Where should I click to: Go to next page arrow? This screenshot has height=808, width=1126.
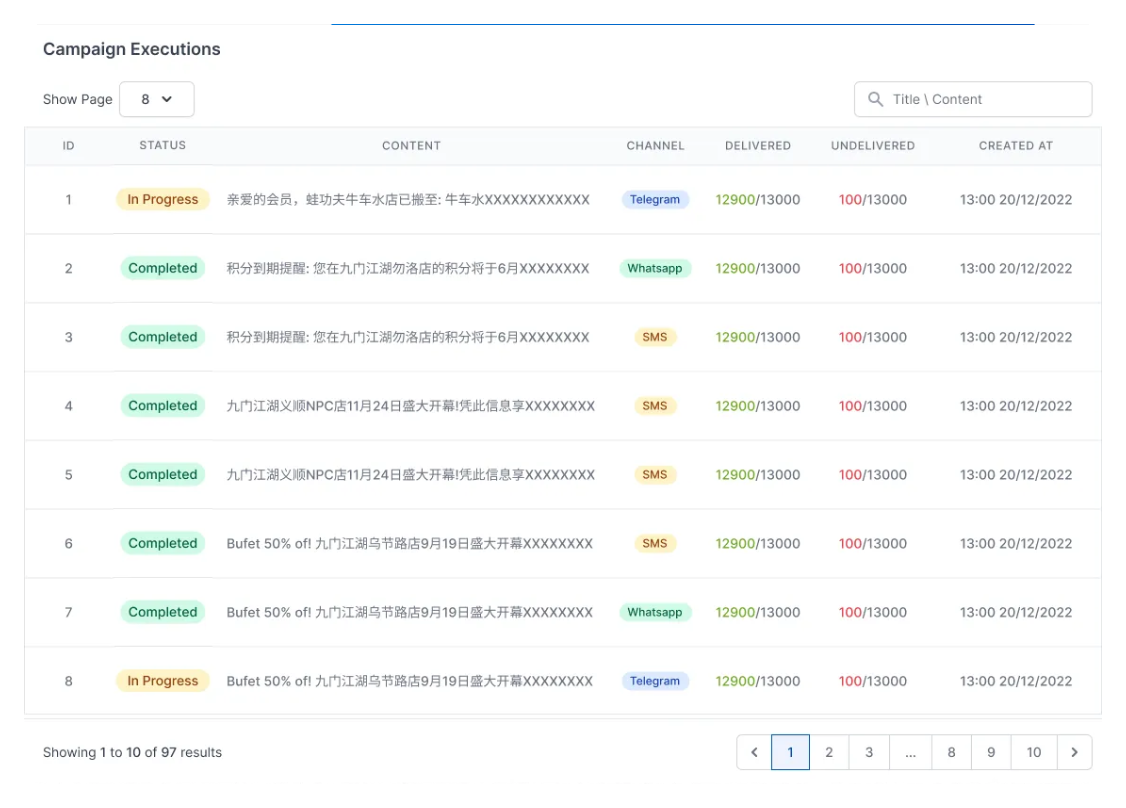point(1074,752)
